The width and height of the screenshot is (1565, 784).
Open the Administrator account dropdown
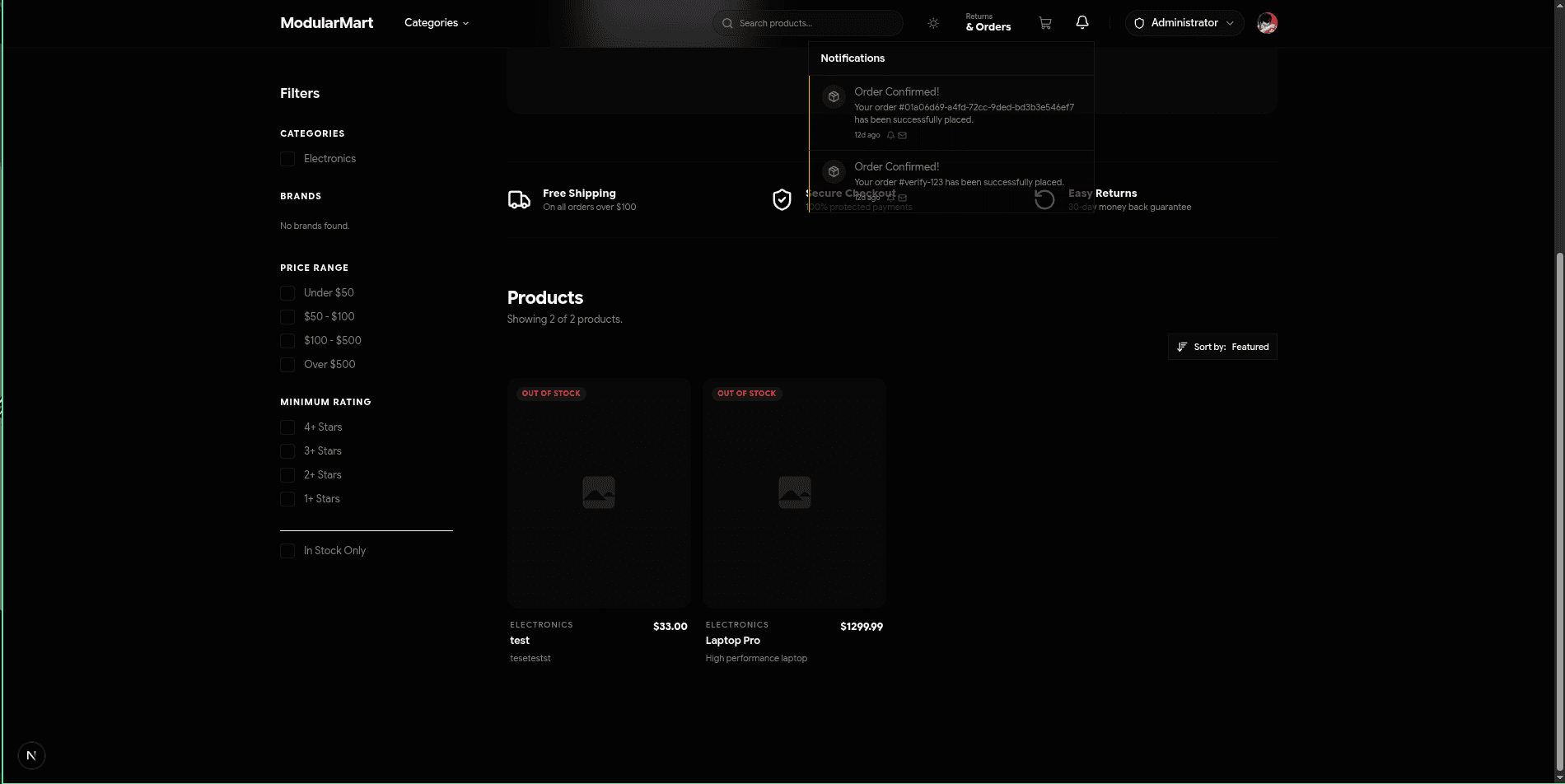coord(1184,23)
